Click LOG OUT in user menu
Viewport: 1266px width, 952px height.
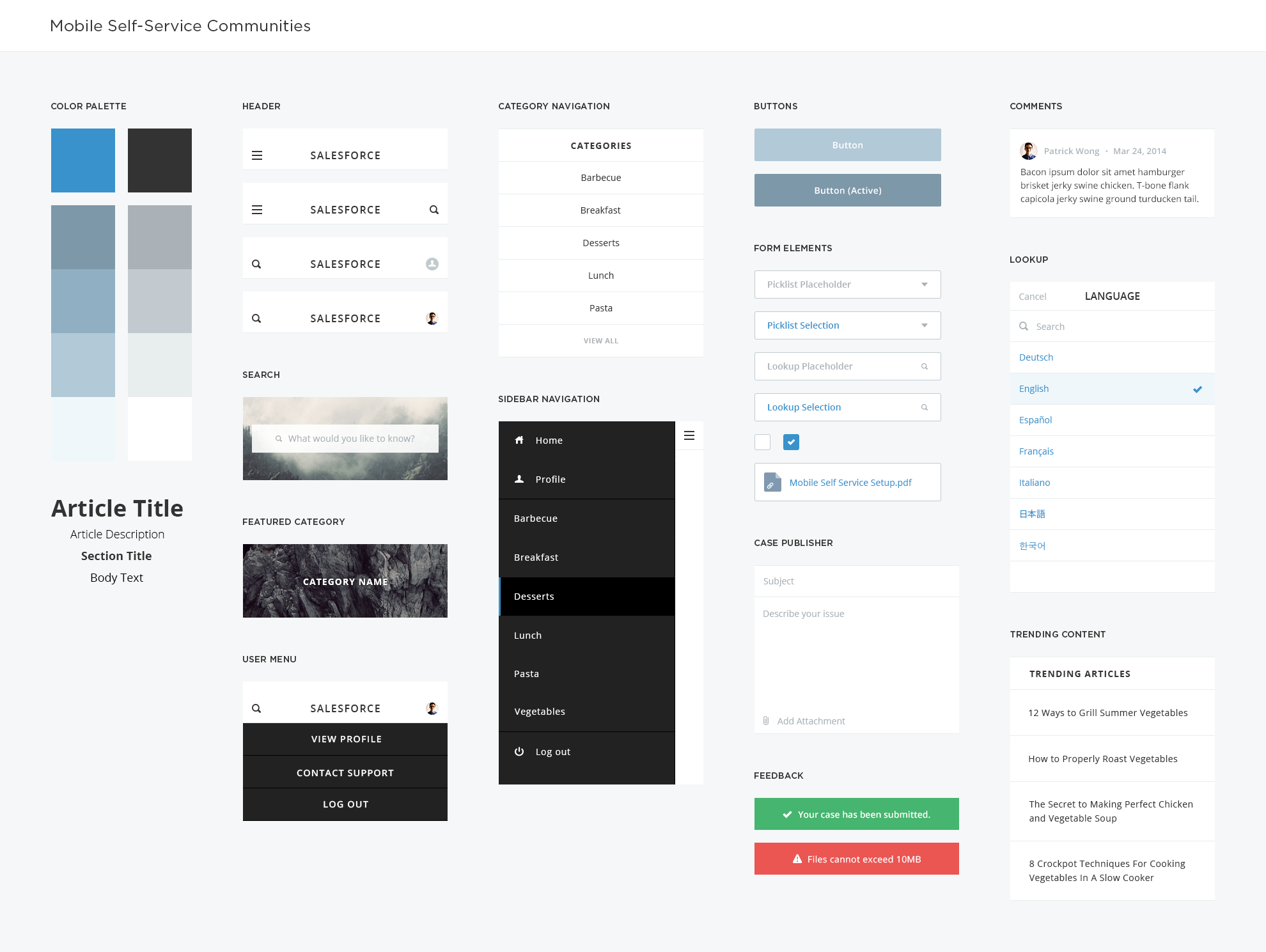coord(345,804)
